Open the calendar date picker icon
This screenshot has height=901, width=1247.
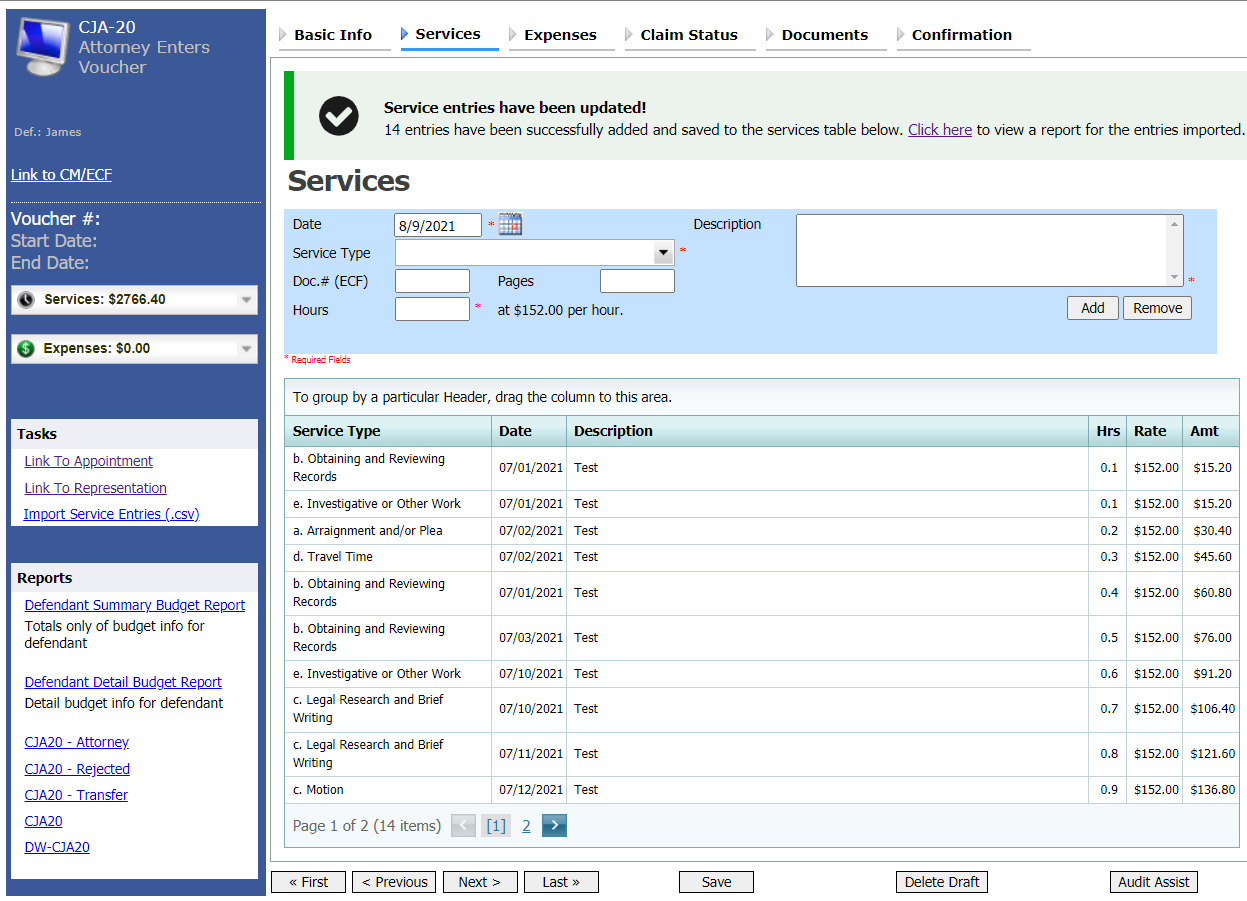tap(510, 225)
